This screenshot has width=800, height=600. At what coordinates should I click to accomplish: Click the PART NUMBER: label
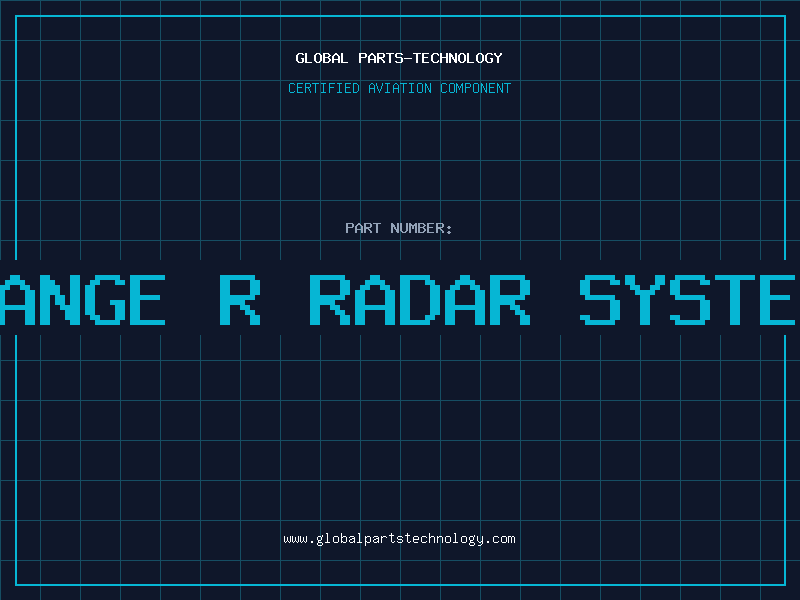399,228
